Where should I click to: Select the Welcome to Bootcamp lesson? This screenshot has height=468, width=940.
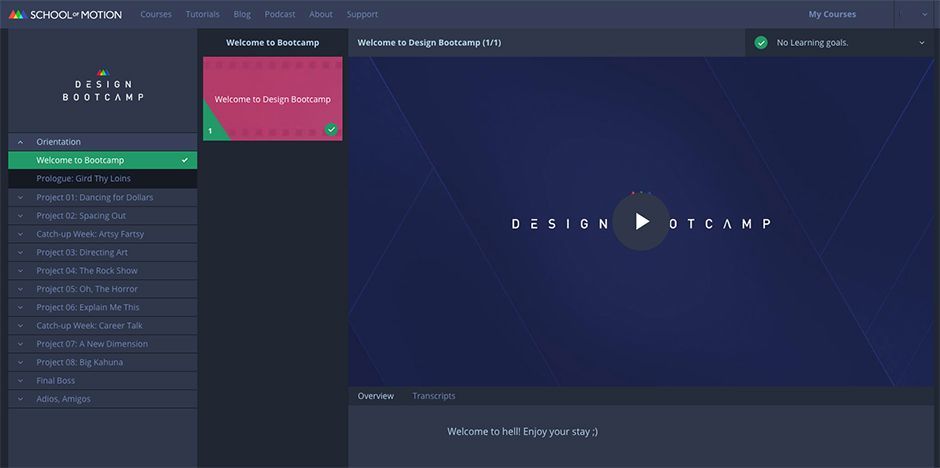coord(103,161)
